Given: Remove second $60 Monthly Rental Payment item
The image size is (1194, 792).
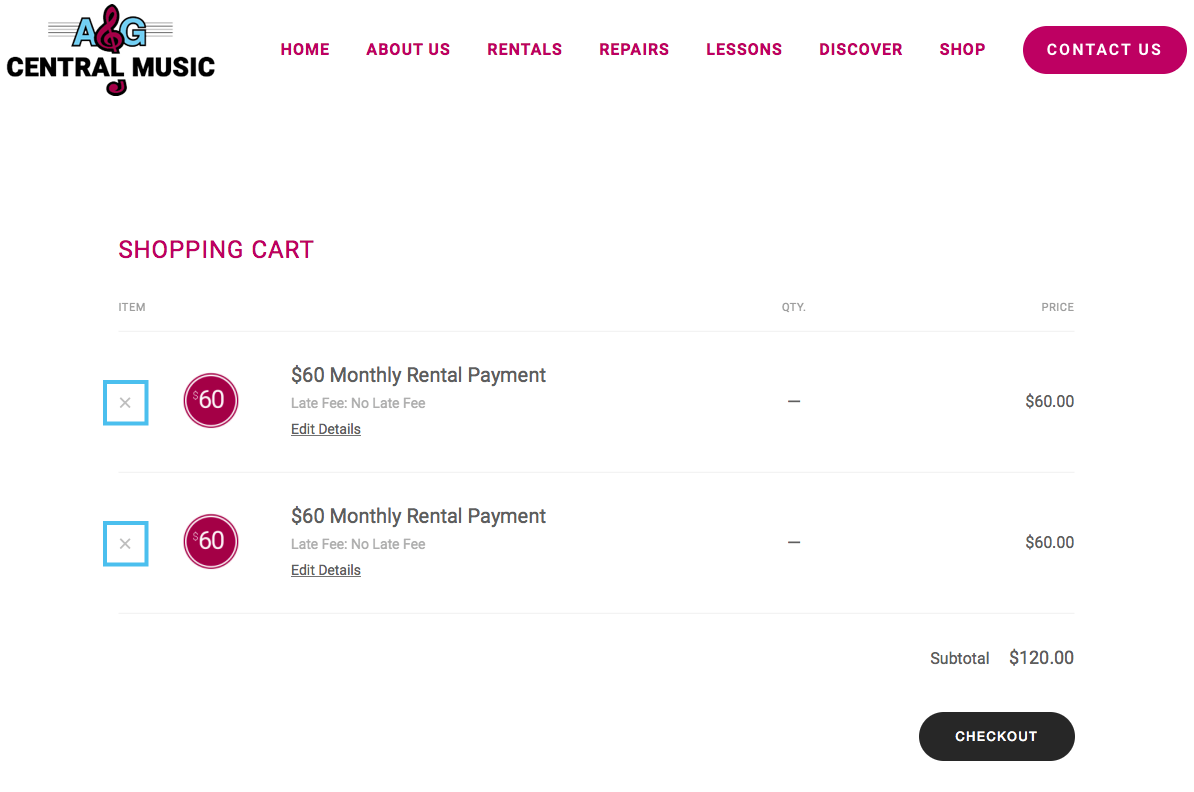Looking at the screenshot, I should click(126, 544).
